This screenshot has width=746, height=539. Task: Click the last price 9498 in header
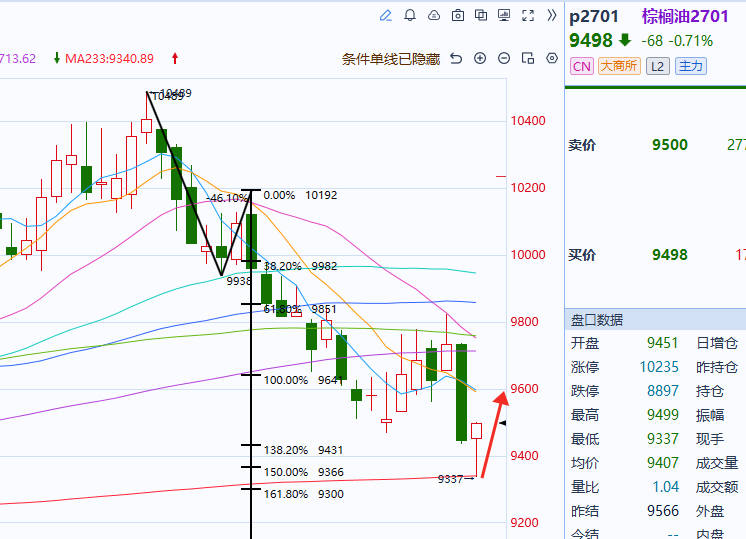point(591,40)
